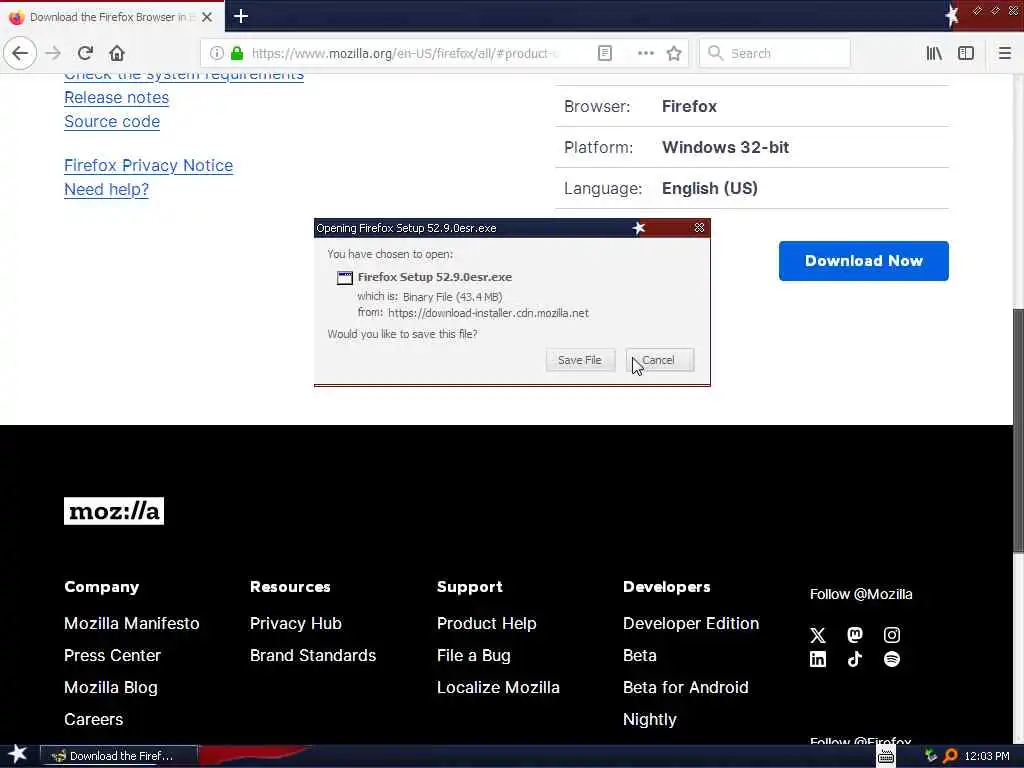Open Press Center footer link

click(112, 655)
